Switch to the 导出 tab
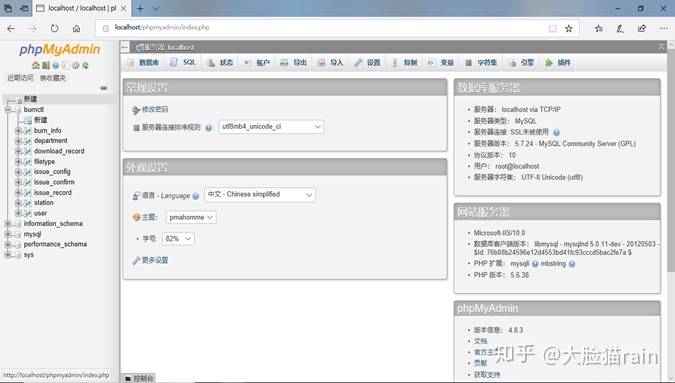 [x=294, y=63]
